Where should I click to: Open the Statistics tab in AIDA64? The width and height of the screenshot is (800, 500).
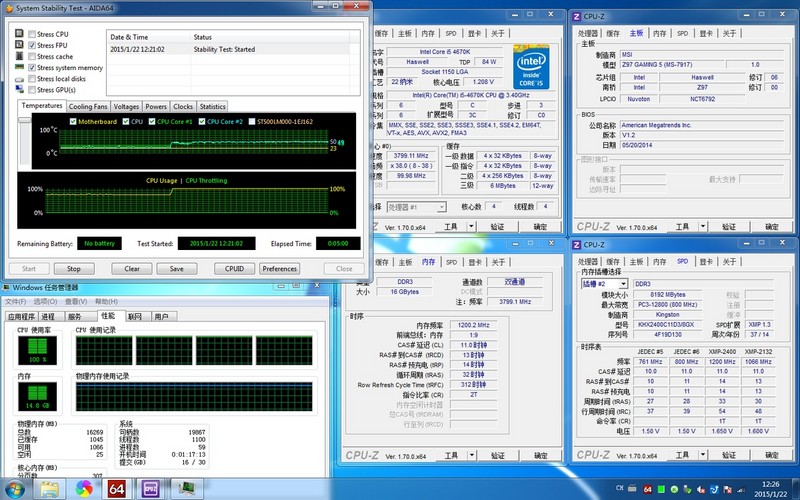(x=212, y=107)
